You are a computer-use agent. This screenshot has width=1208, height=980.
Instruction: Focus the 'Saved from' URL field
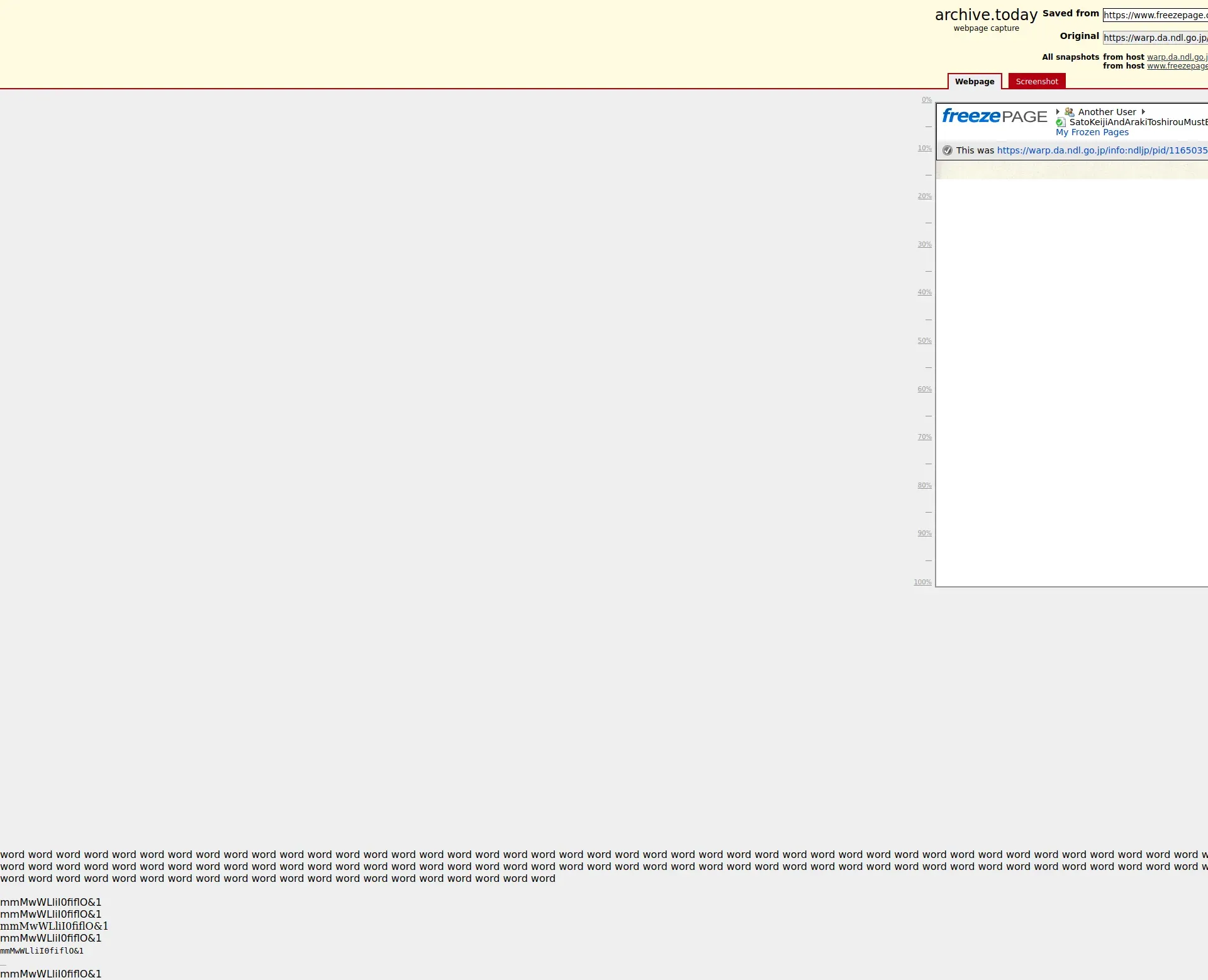(1155, 15)
